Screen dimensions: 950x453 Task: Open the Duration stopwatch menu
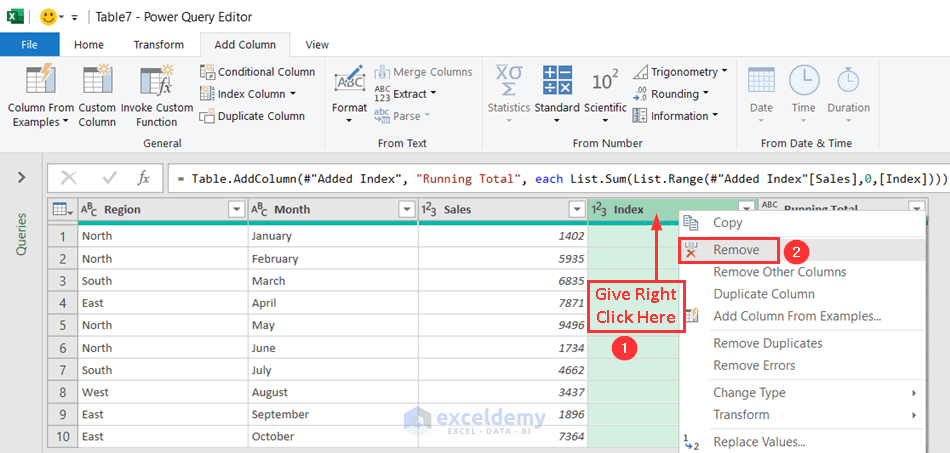tap(848, 94)
